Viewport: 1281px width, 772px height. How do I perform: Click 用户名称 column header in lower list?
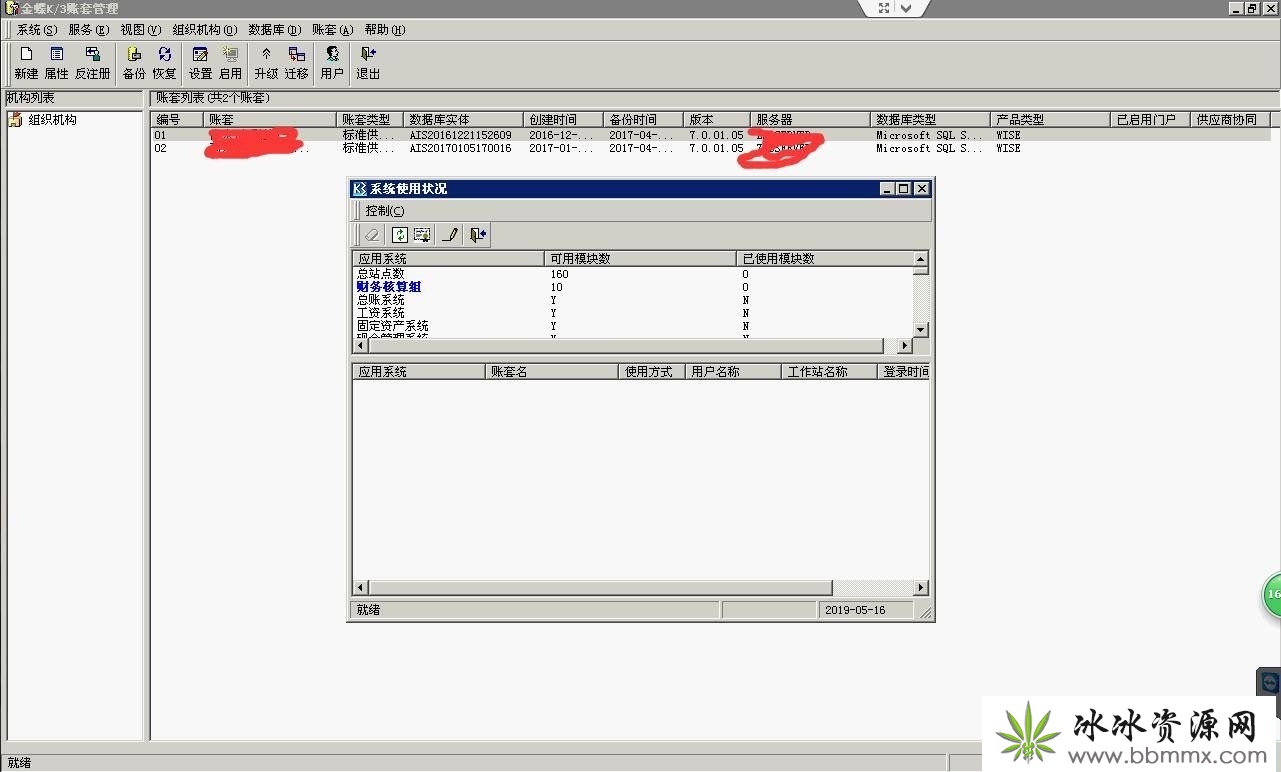(x=733, y=371)
